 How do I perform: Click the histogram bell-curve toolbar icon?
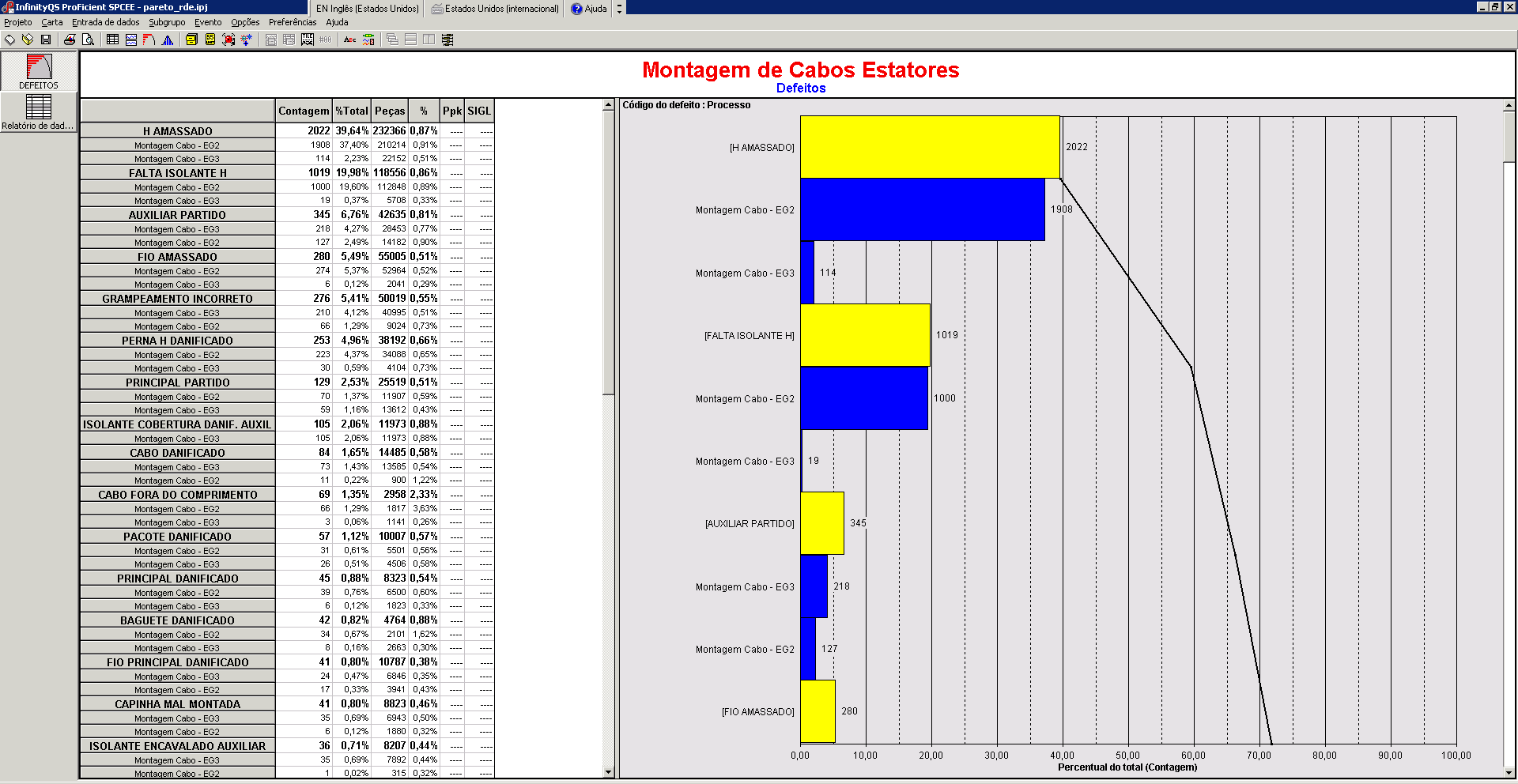coord(168,40)
